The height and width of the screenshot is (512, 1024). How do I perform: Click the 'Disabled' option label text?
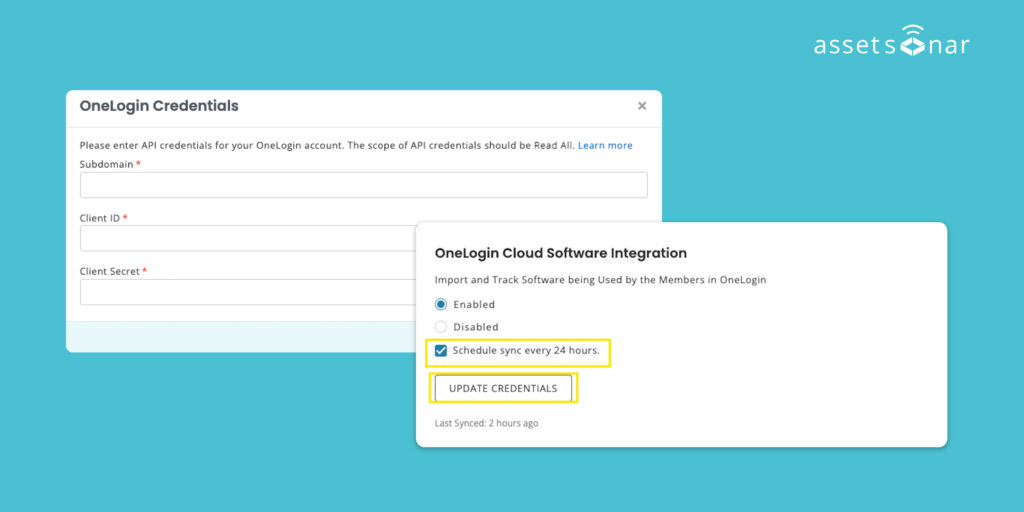click(x=475, y=327)
